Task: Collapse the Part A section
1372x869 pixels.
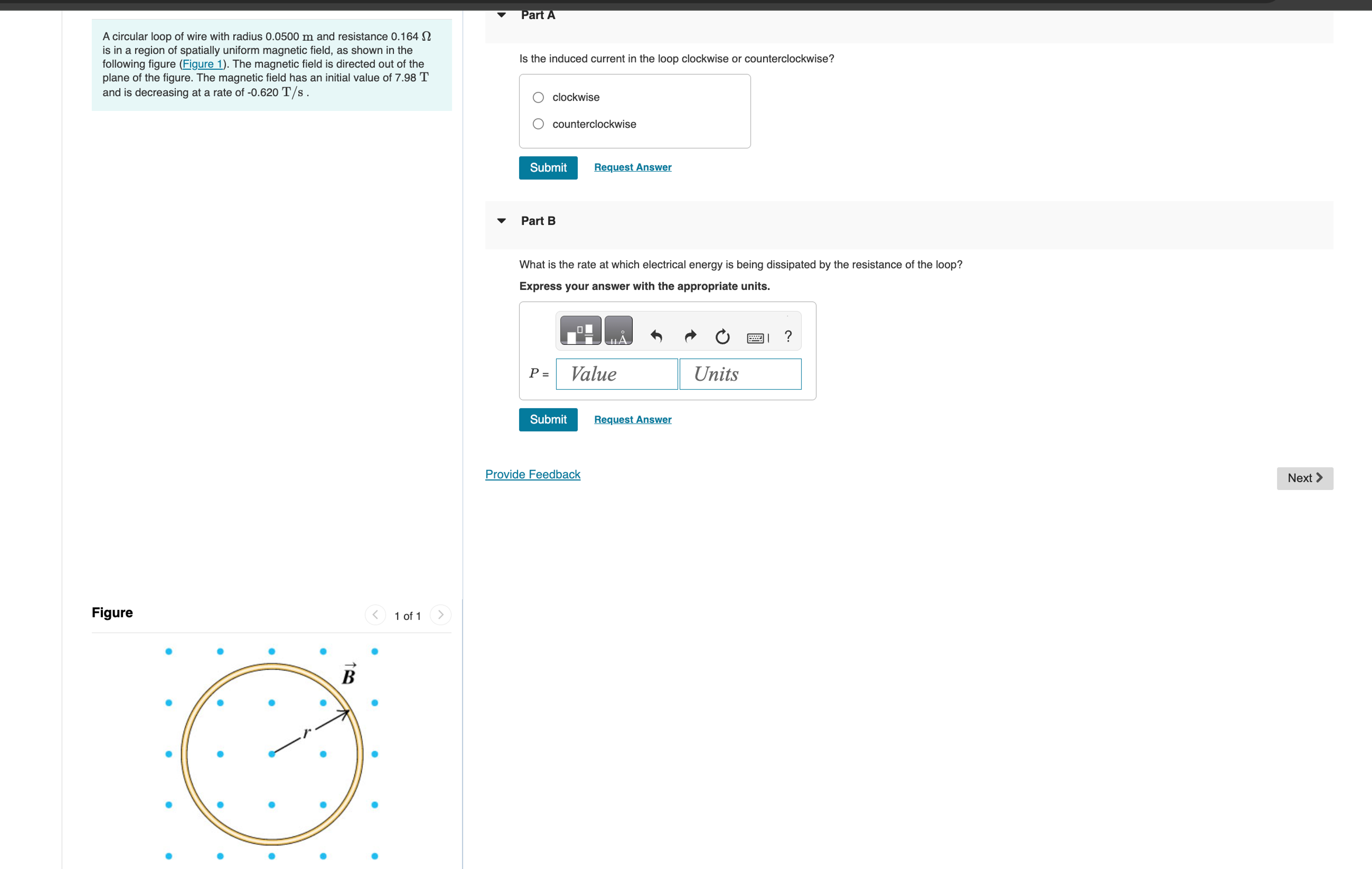Action: (502, 15)
